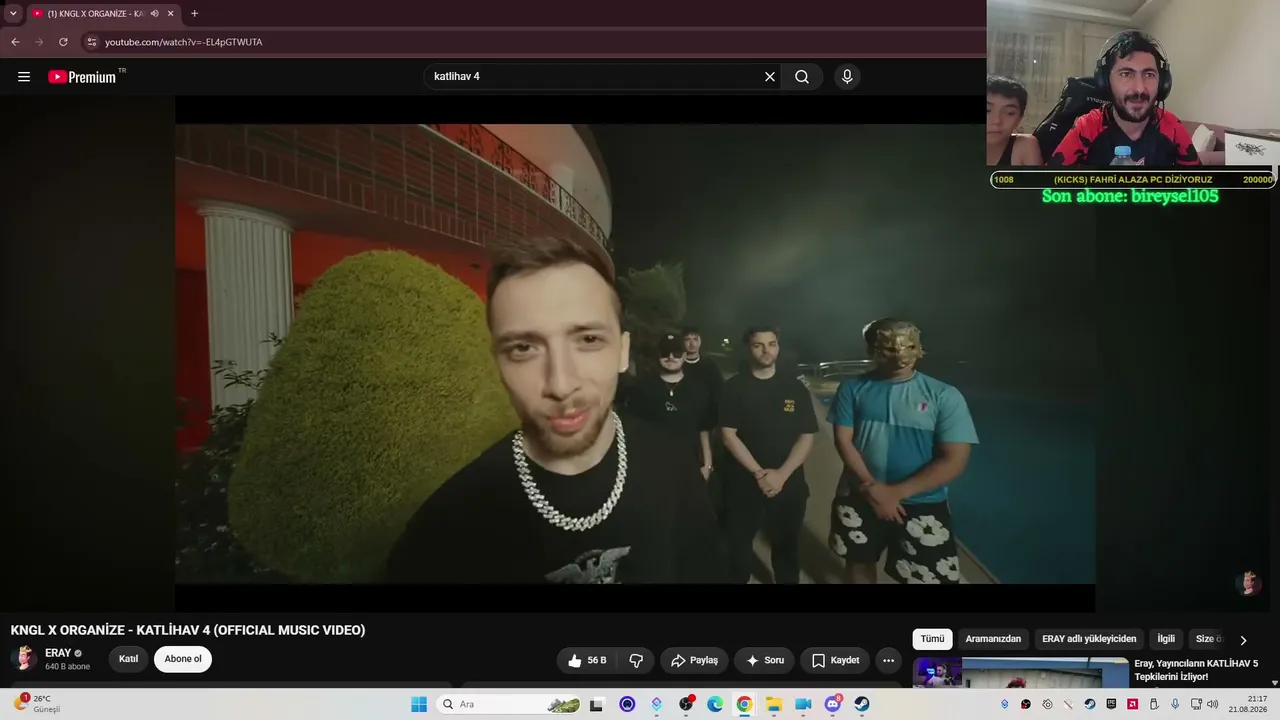
Task: Click the music video player
Action: click(x=635, y=354)
